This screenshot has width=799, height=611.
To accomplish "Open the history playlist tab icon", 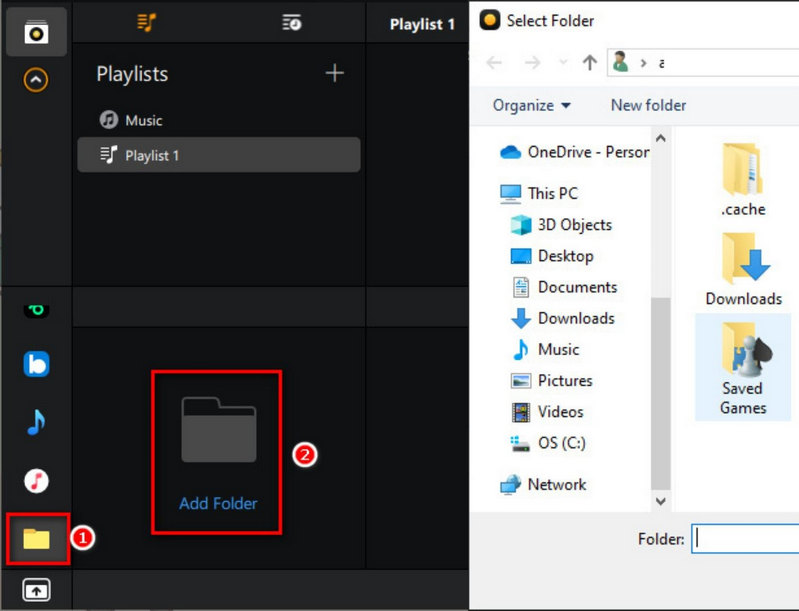I will (292, 22).
